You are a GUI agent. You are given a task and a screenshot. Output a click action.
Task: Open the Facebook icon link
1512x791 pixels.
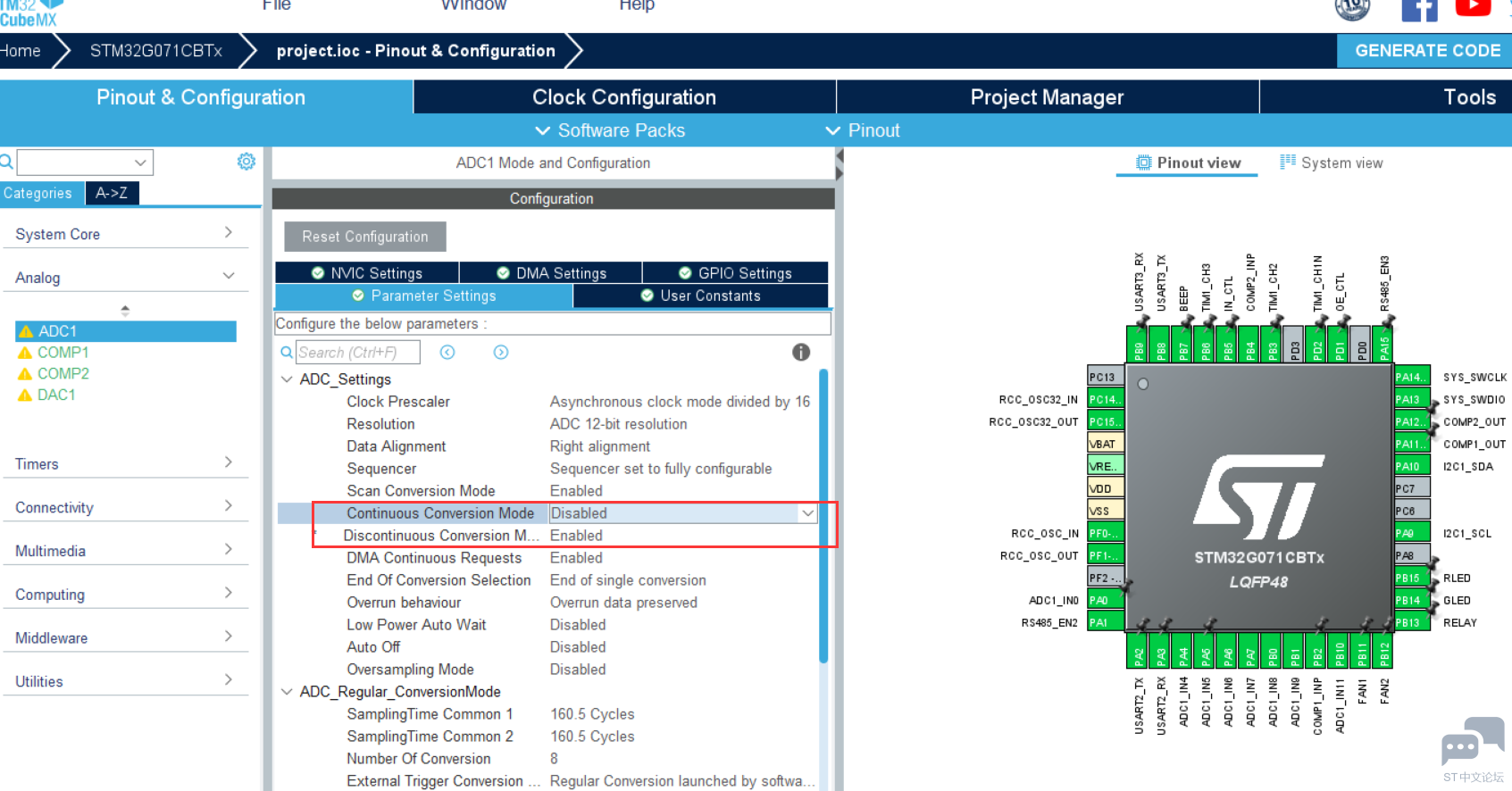(x=1418, y=10)
